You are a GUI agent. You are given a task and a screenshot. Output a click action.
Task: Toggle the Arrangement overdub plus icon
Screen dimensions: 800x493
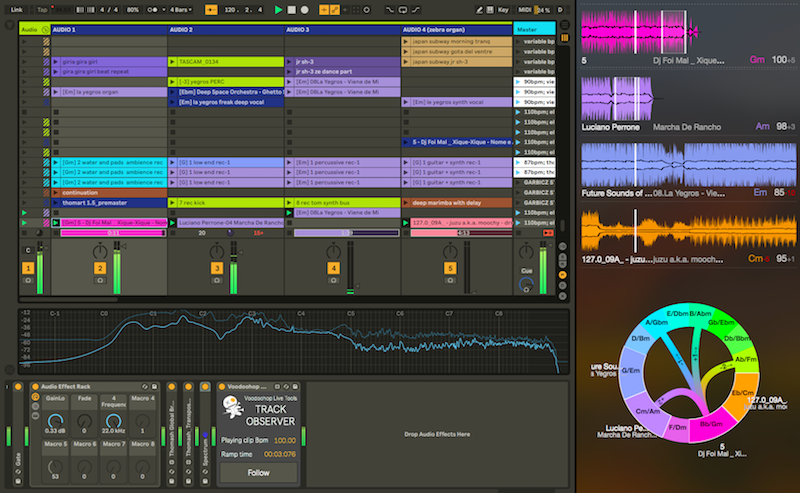[x=323, y=10]
